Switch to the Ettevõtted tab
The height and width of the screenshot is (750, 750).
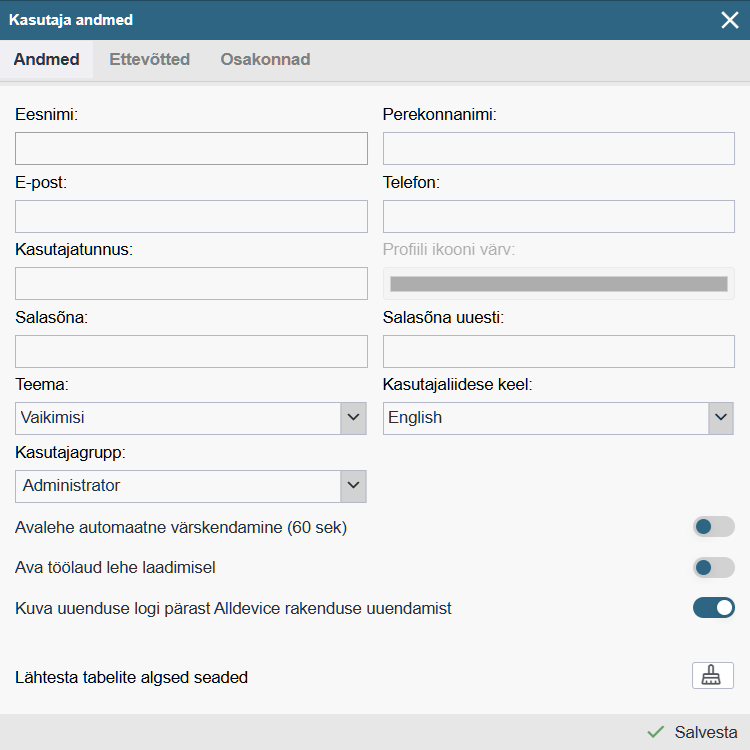coord(150,60)
